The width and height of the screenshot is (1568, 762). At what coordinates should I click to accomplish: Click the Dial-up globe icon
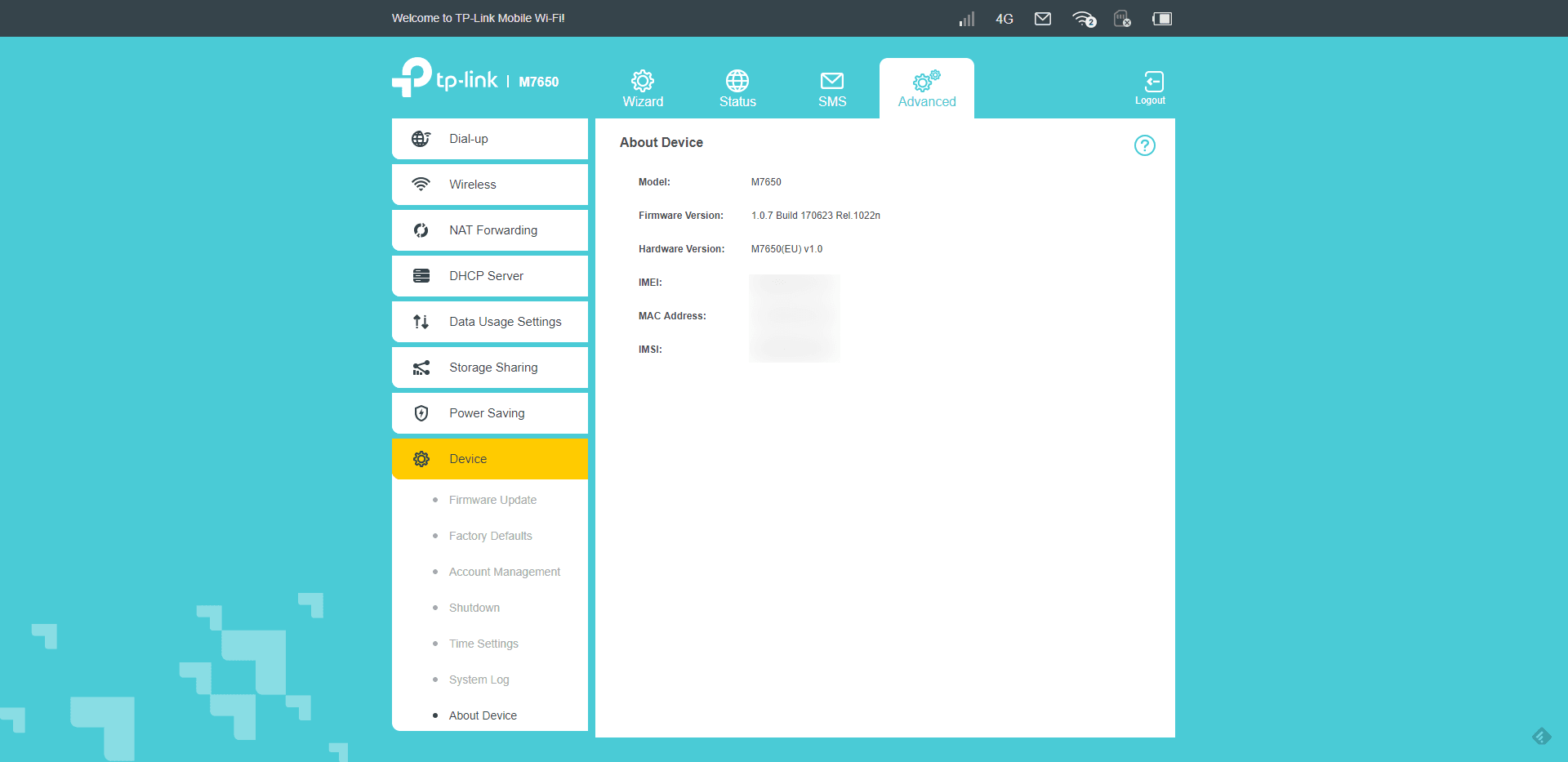[x=421, y=139]
